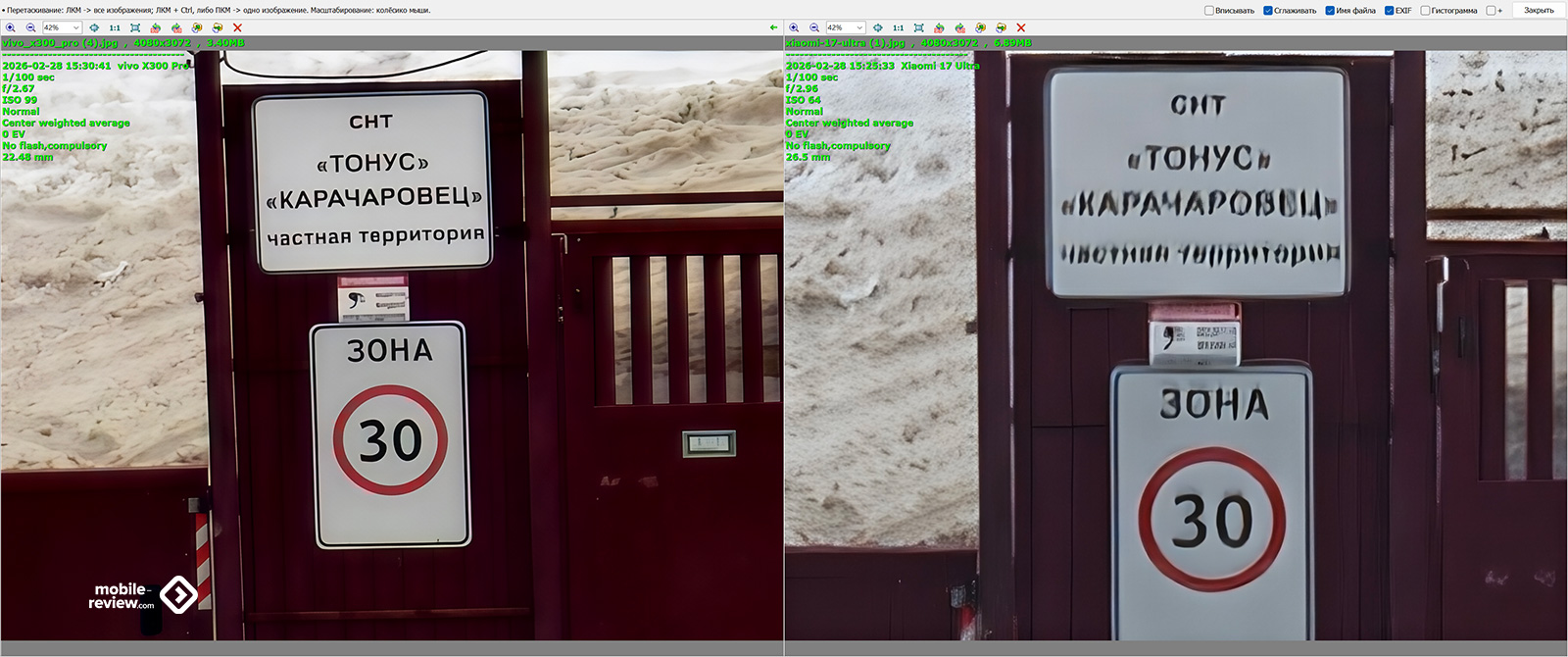Enable the Гистограмма checkbox
This screenshot has width=1568, height=657.
(x=1425, y=11)
